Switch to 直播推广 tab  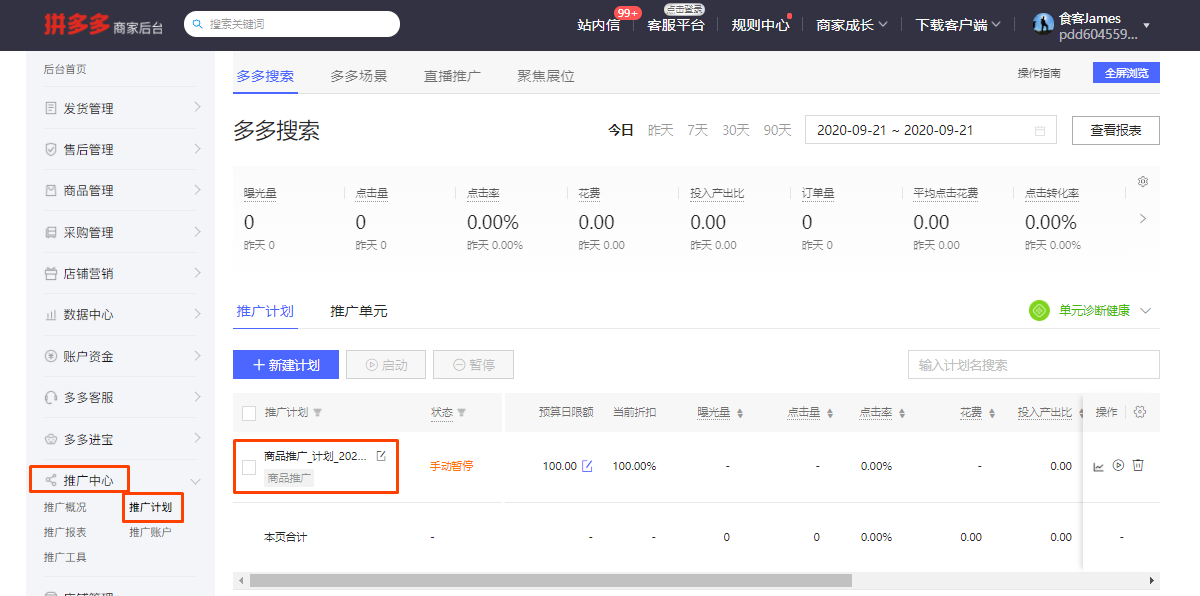pos(452,76)
